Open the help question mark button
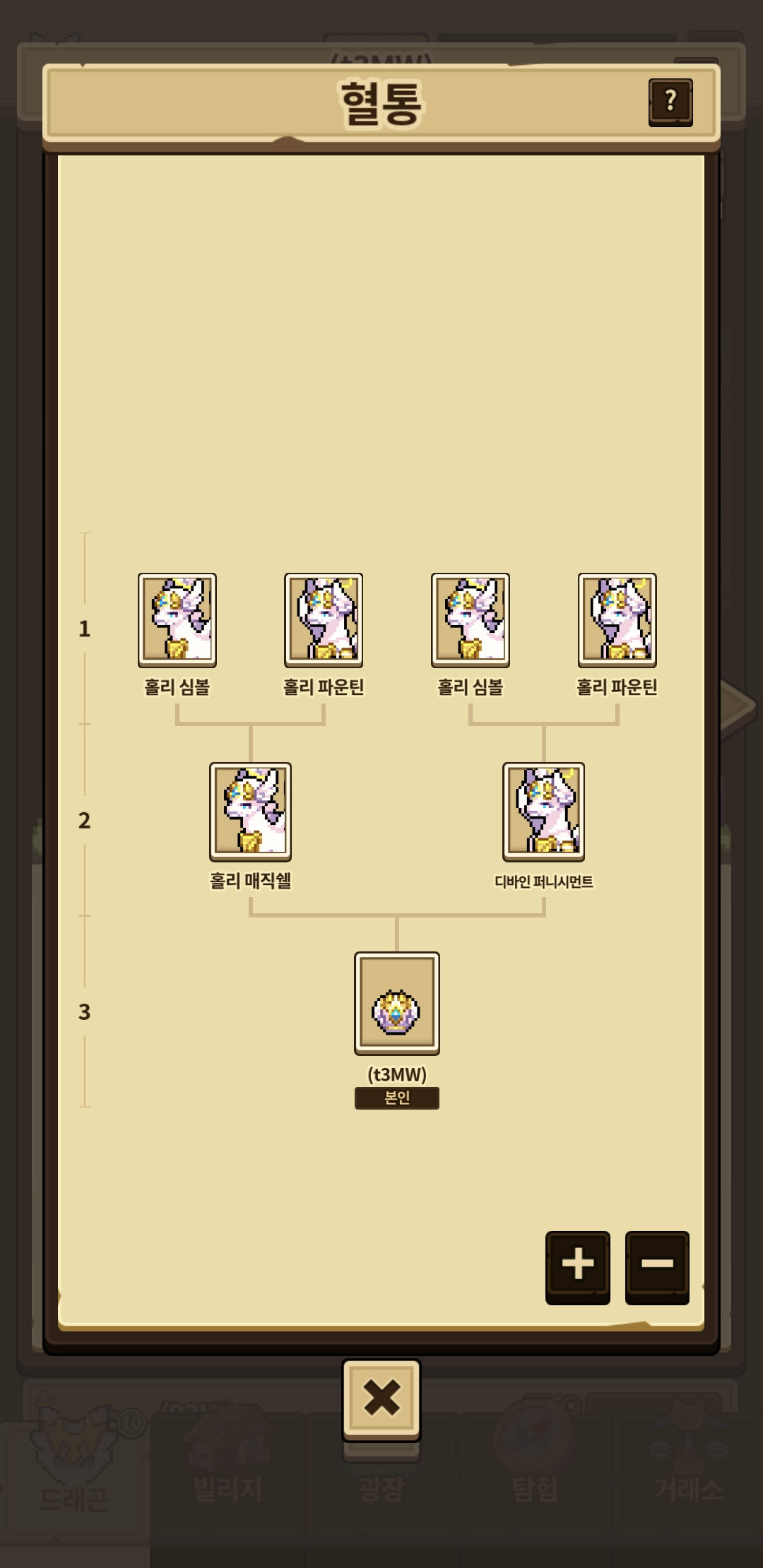The image size is (763, 1568). click(x=670, y=102)
